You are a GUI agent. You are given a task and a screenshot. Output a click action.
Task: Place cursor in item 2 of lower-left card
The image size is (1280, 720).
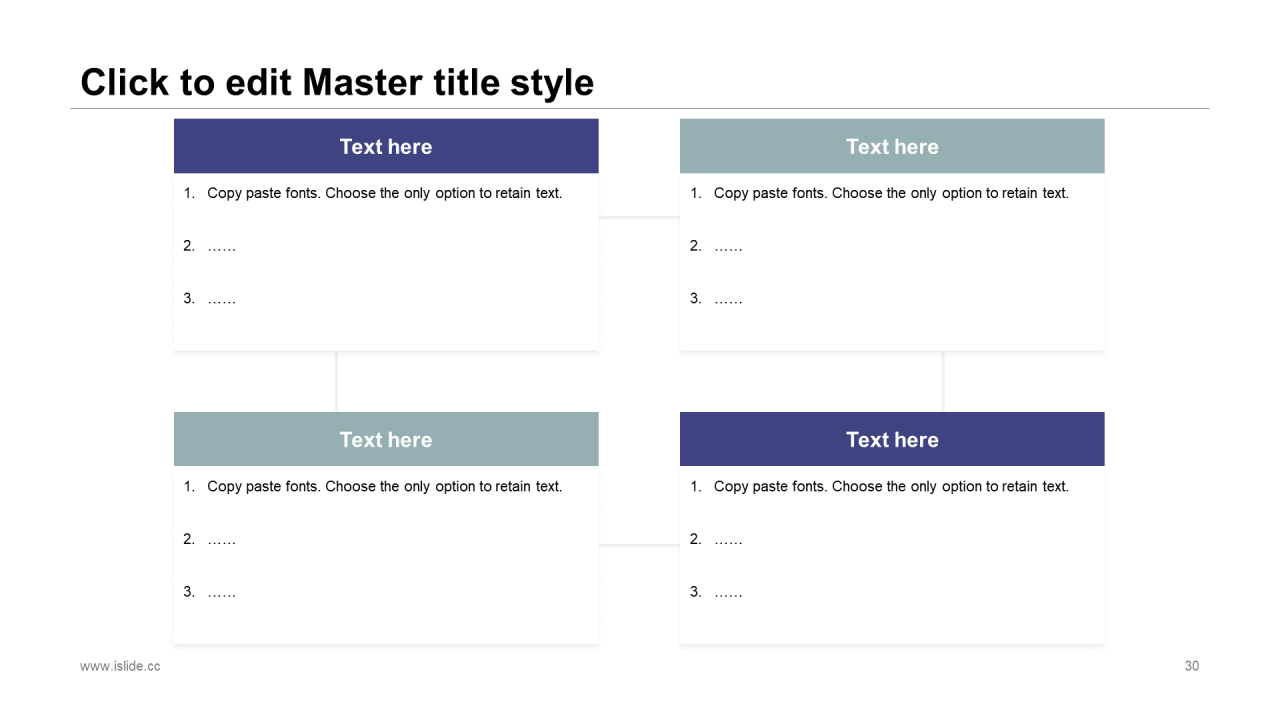[221, 540]
